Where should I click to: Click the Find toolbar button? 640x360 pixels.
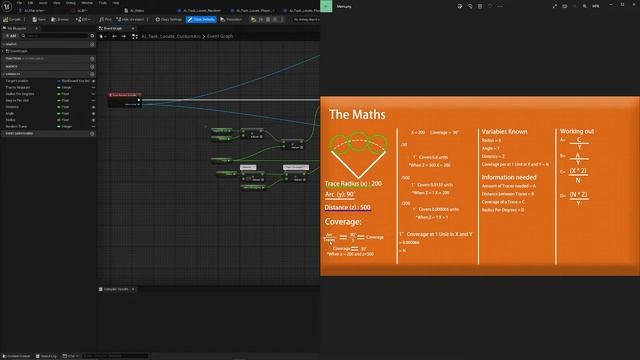[x=105, y=19]
